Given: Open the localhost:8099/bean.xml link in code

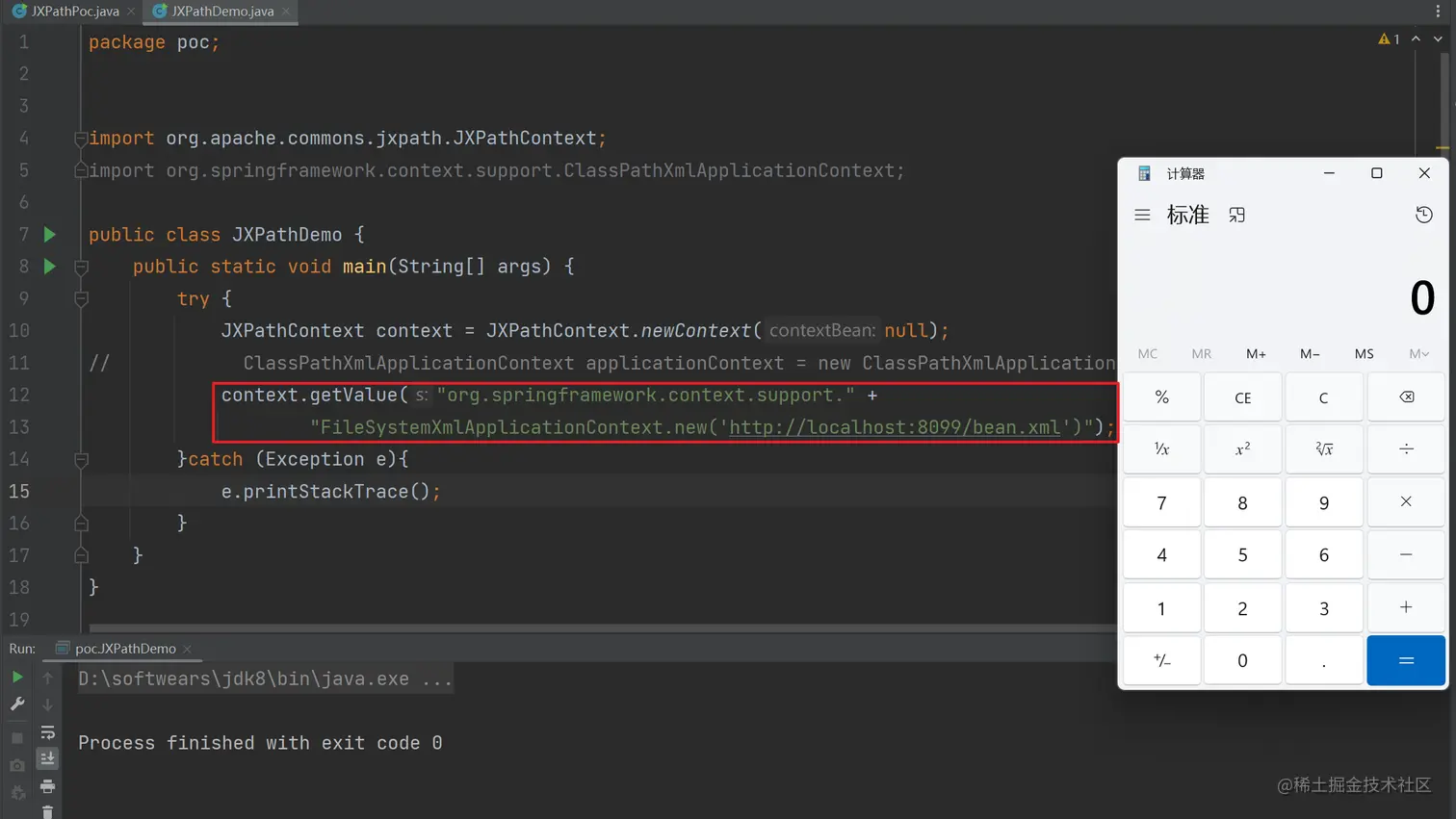Looking at the screenshot, I should pyautogui.click(x=895, y=427).
